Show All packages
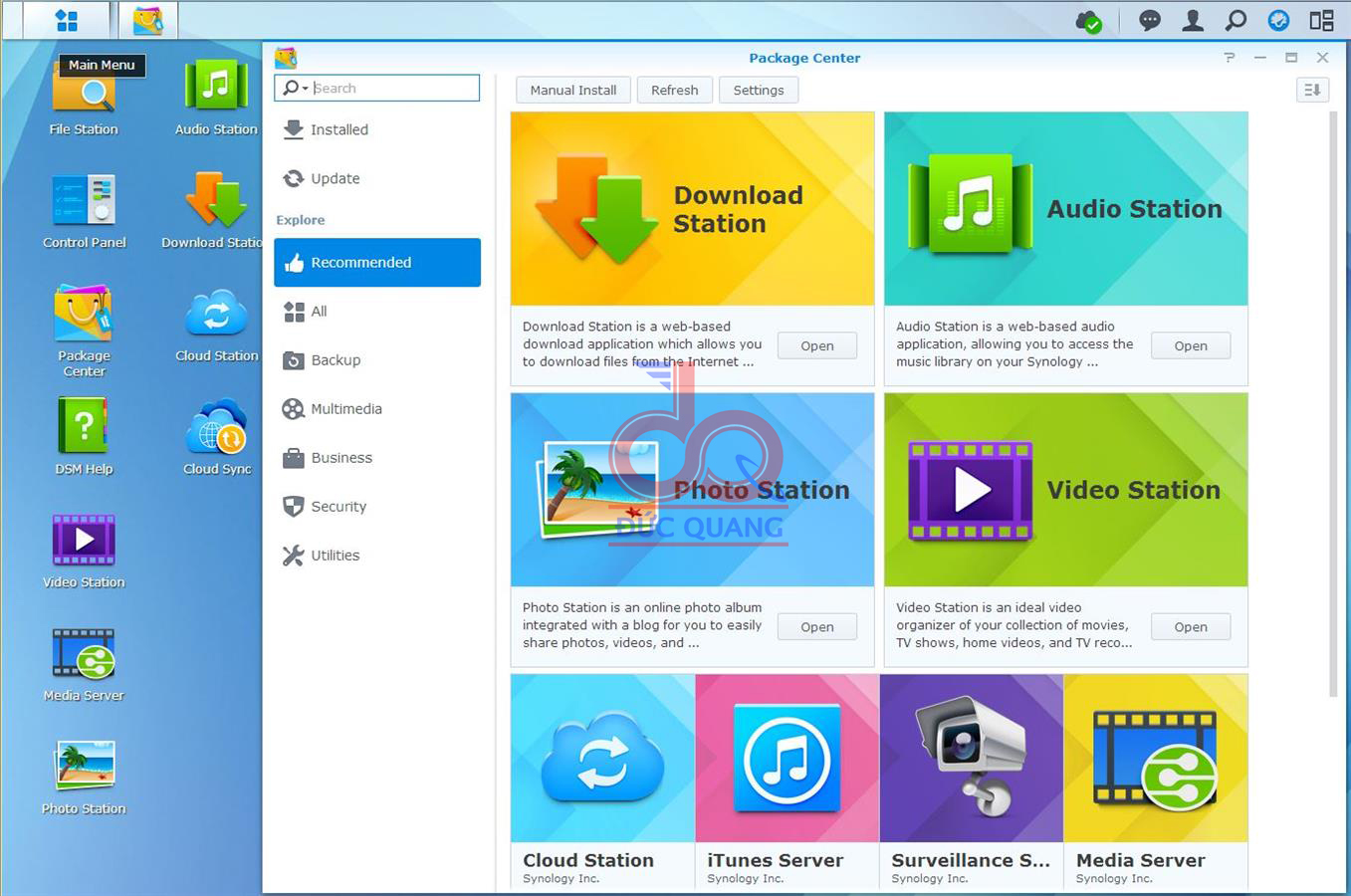This screenshot has height=896, width=1351. pos(377,312)
